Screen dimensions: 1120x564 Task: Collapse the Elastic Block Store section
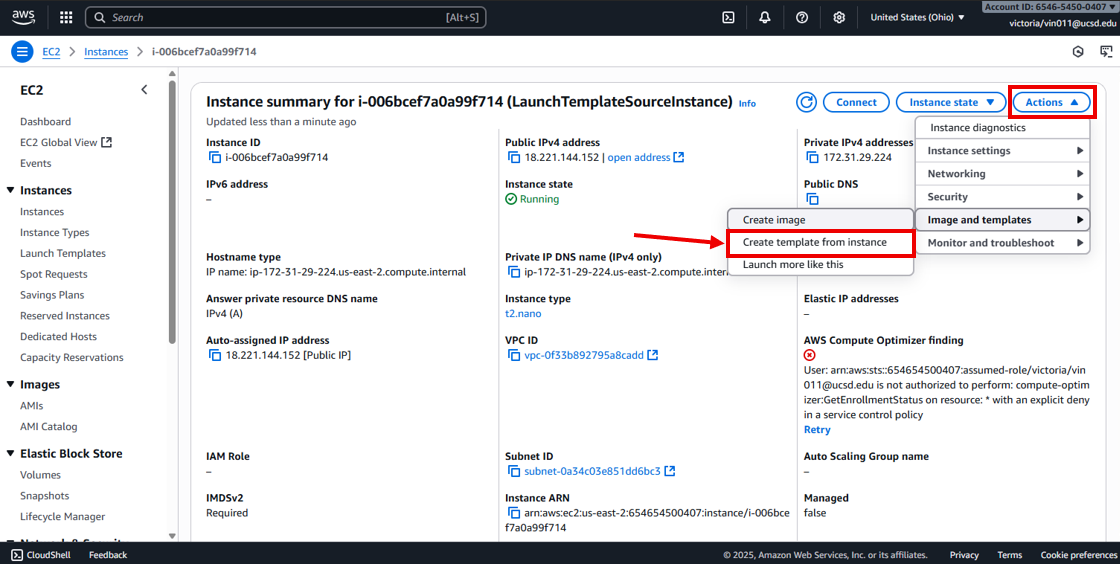point(10,453)
